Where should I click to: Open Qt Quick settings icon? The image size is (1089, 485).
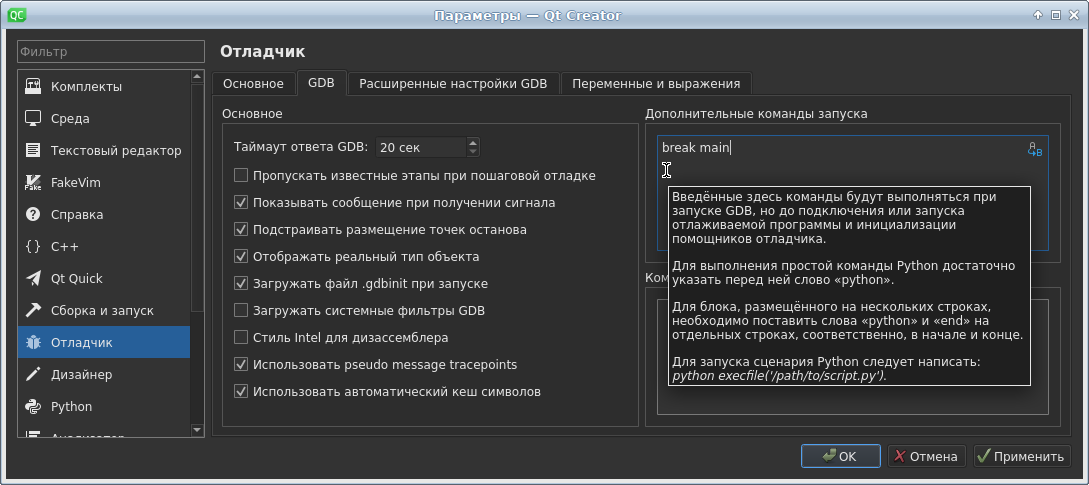tap(33, 278)
